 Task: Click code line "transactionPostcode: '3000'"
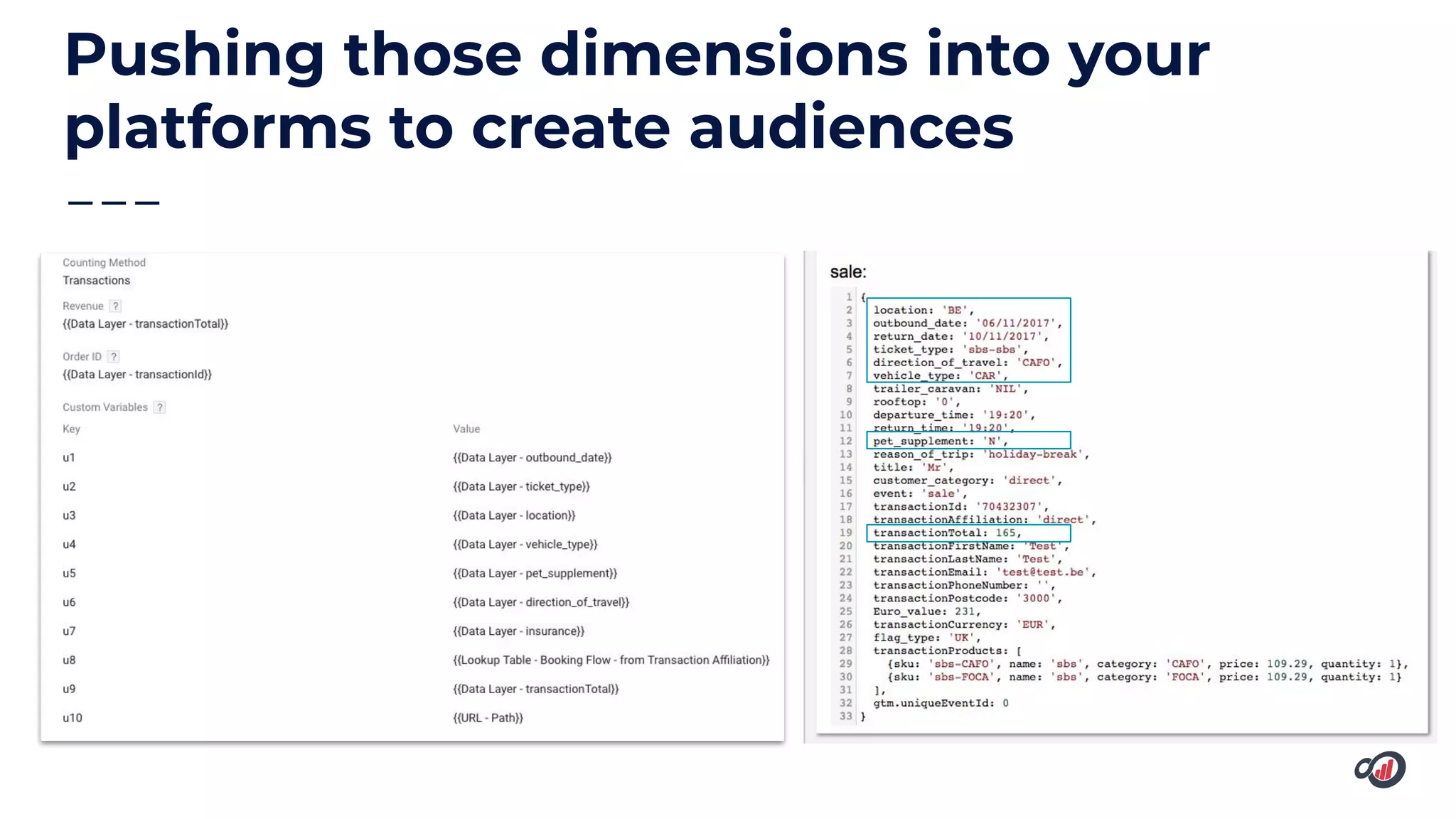click(968, 599)
